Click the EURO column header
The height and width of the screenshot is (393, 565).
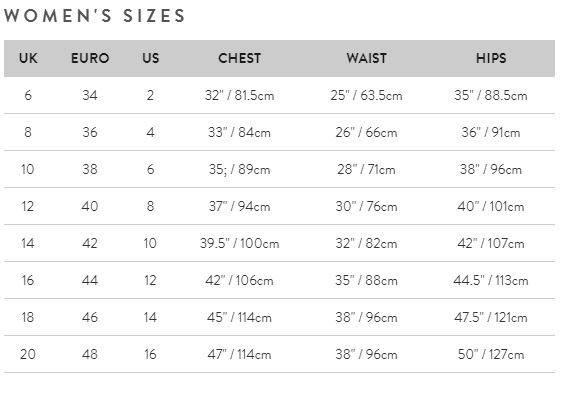point(90,58)
